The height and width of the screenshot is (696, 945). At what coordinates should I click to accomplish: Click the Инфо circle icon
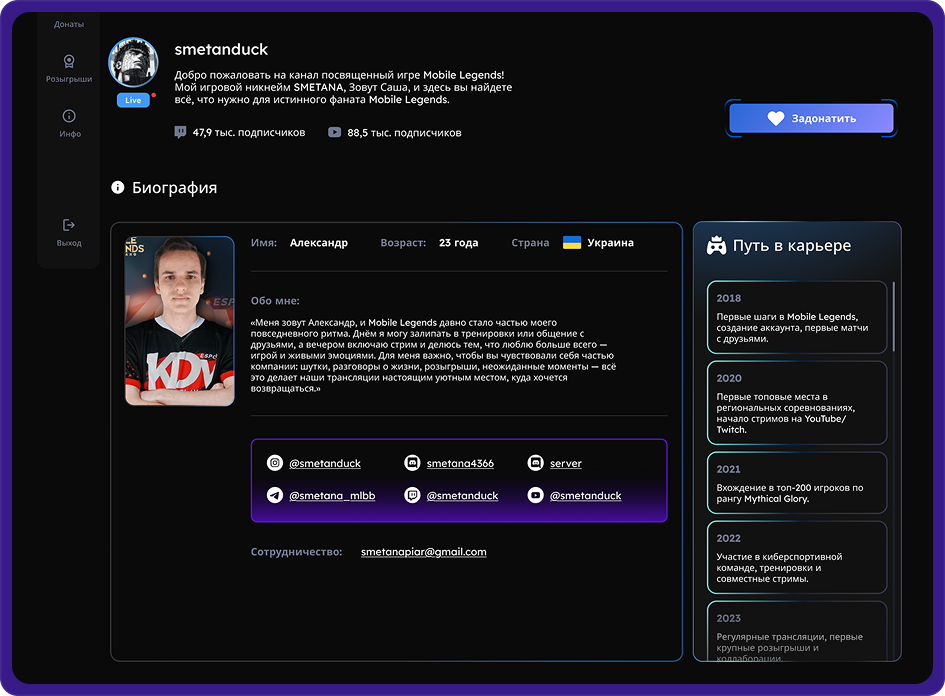click(69, 116)
